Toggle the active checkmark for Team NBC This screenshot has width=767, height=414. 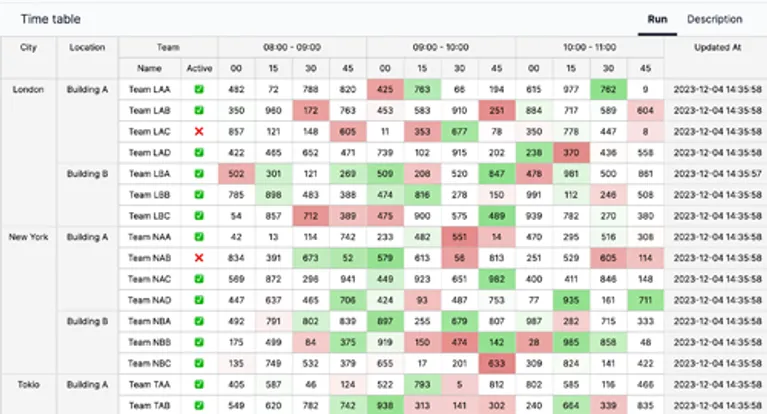(x=199, y=363)
